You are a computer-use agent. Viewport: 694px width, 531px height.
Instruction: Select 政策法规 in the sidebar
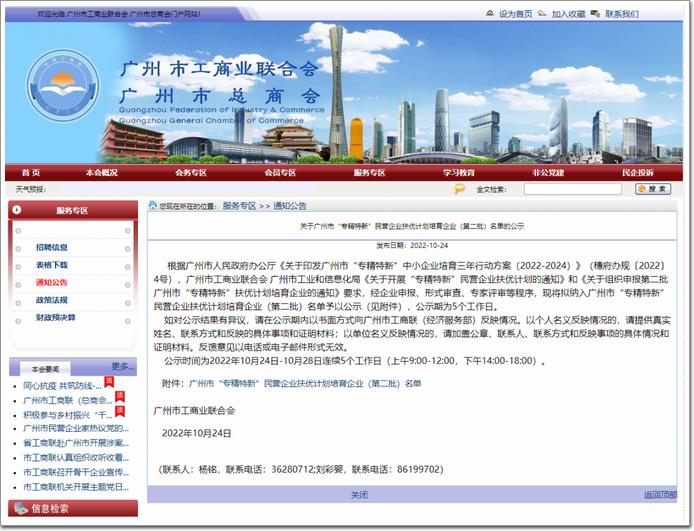tap(52, 300)
